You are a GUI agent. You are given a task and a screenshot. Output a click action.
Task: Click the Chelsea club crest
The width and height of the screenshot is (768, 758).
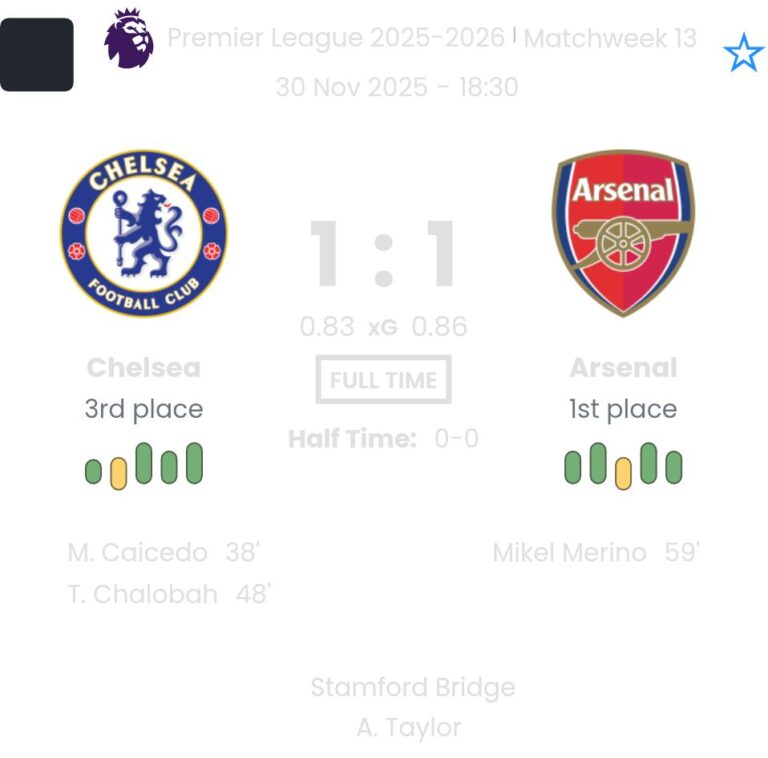tap(144, 233)
